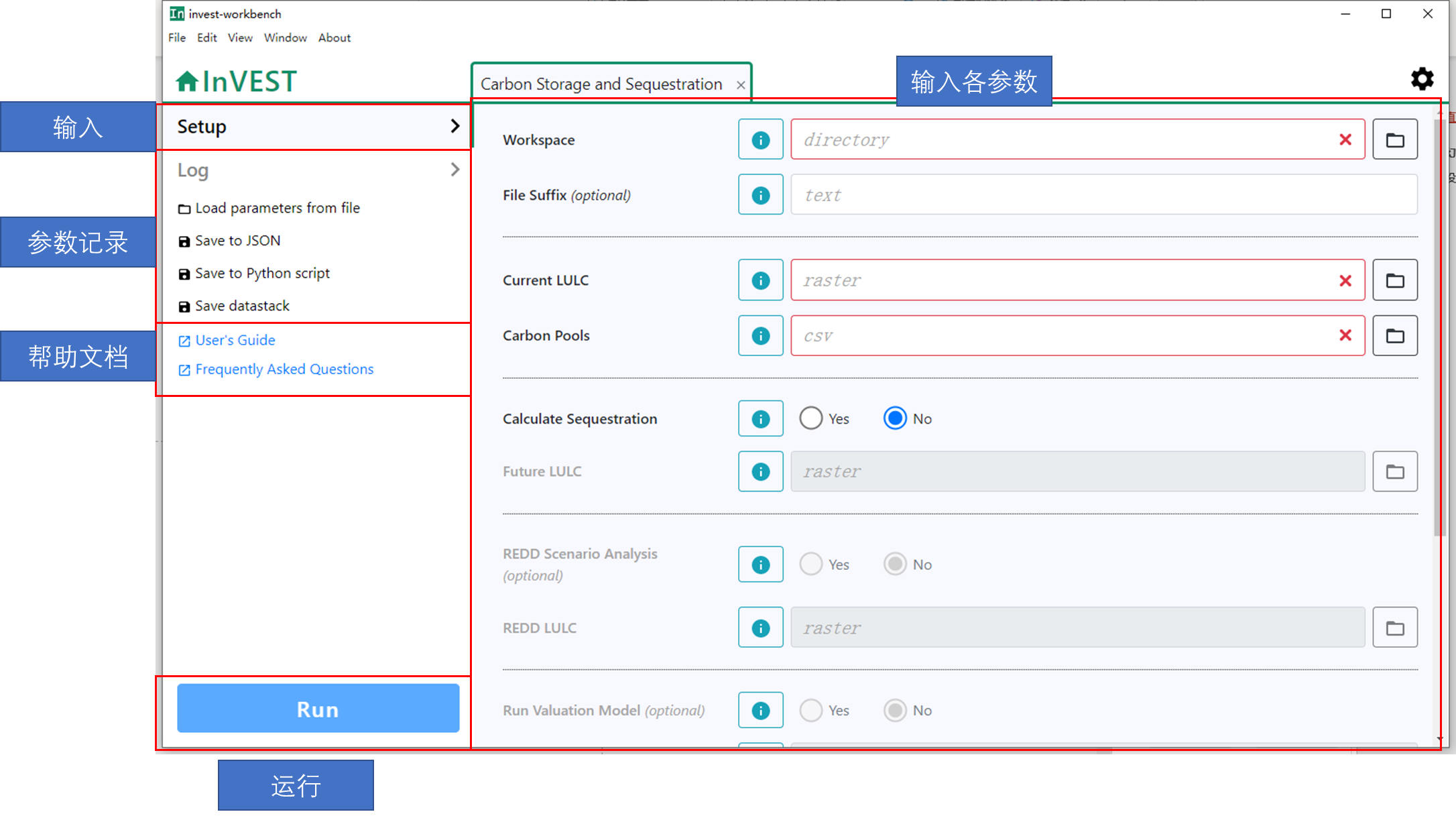Browse folder for Workspace directory
Viewport: 1456px width, 816px height.
1394,139
